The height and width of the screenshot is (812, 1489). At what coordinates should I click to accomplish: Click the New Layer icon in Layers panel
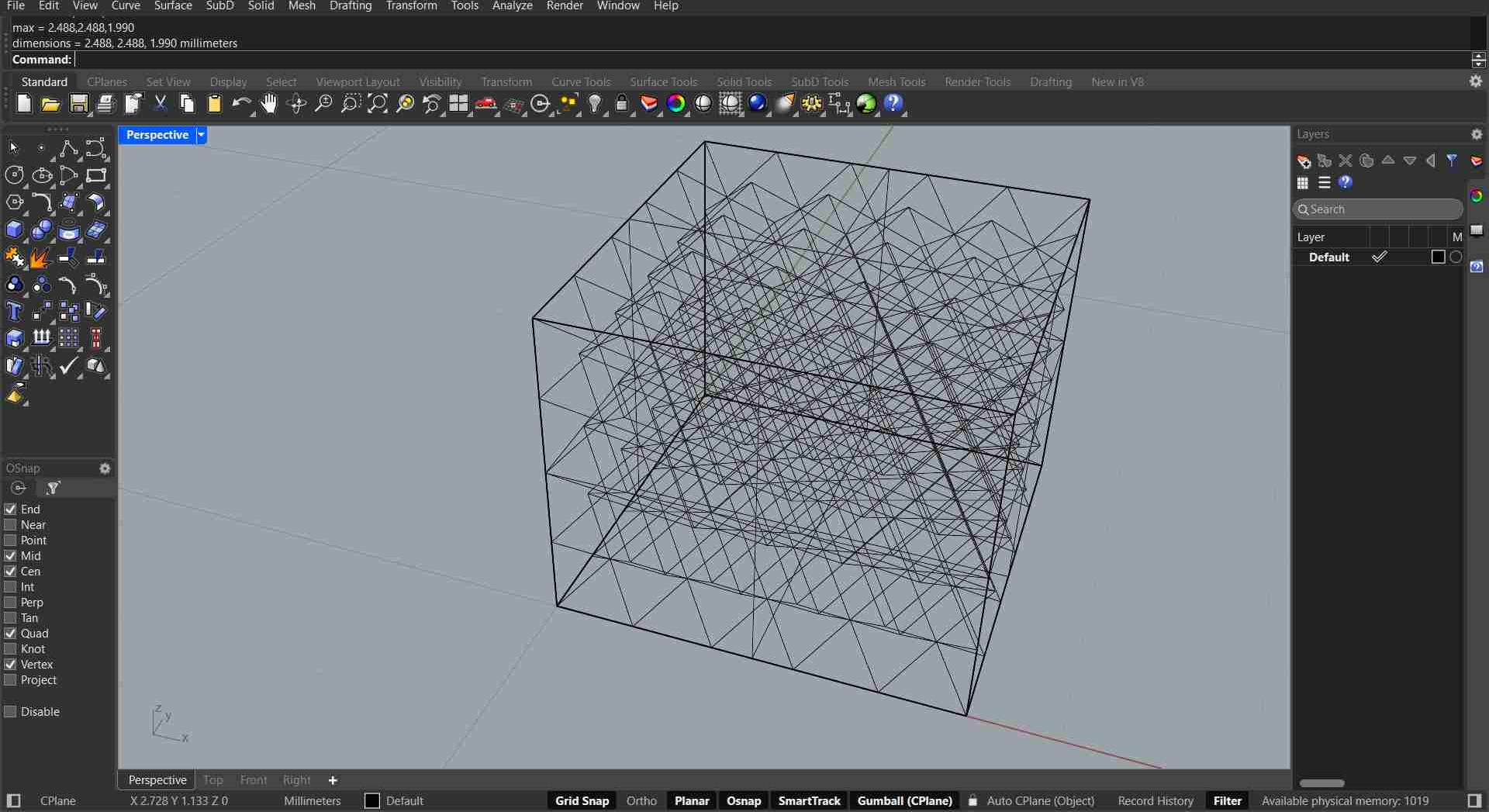(x=1304, y=161)
